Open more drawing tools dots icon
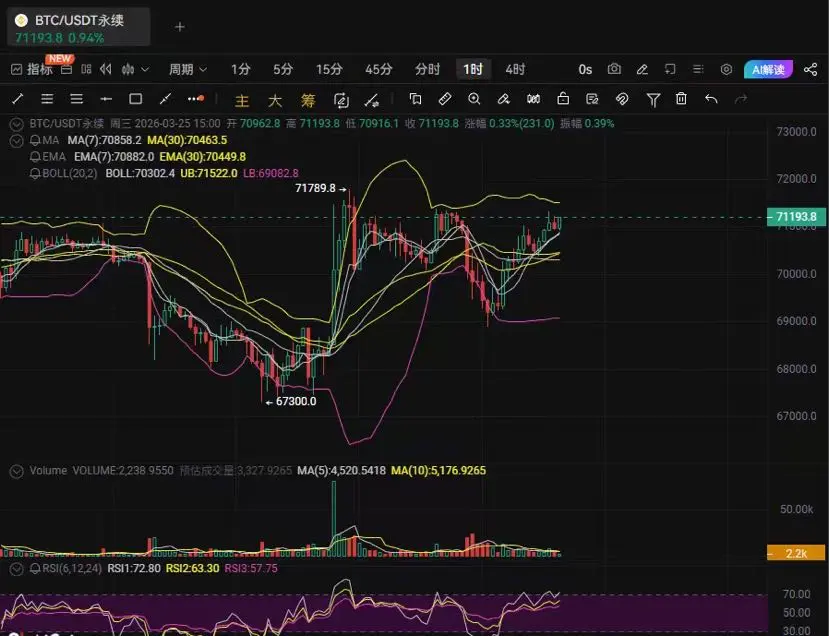The height and width of the screenshot is (636, 829). click(x=195, y=99)
